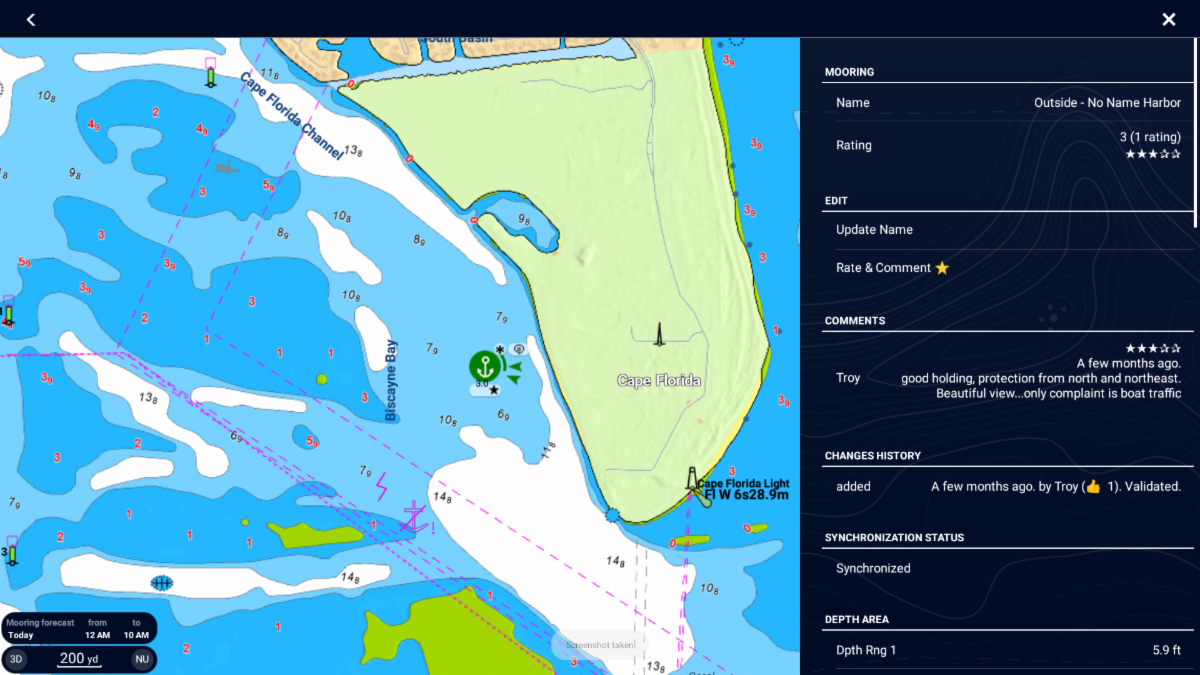Click the green arrow icons beside anchor marker
1200x675 pixels.
[514, 373]
